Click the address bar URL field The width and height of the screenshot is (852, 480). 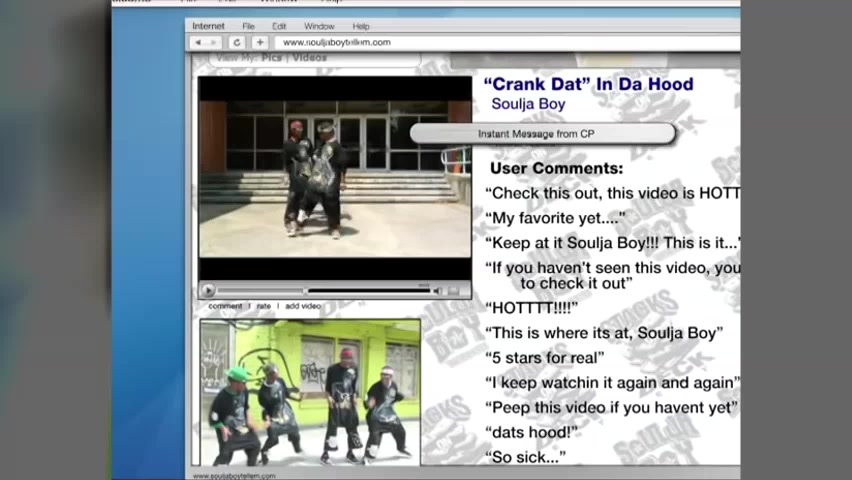coord(508,42)
